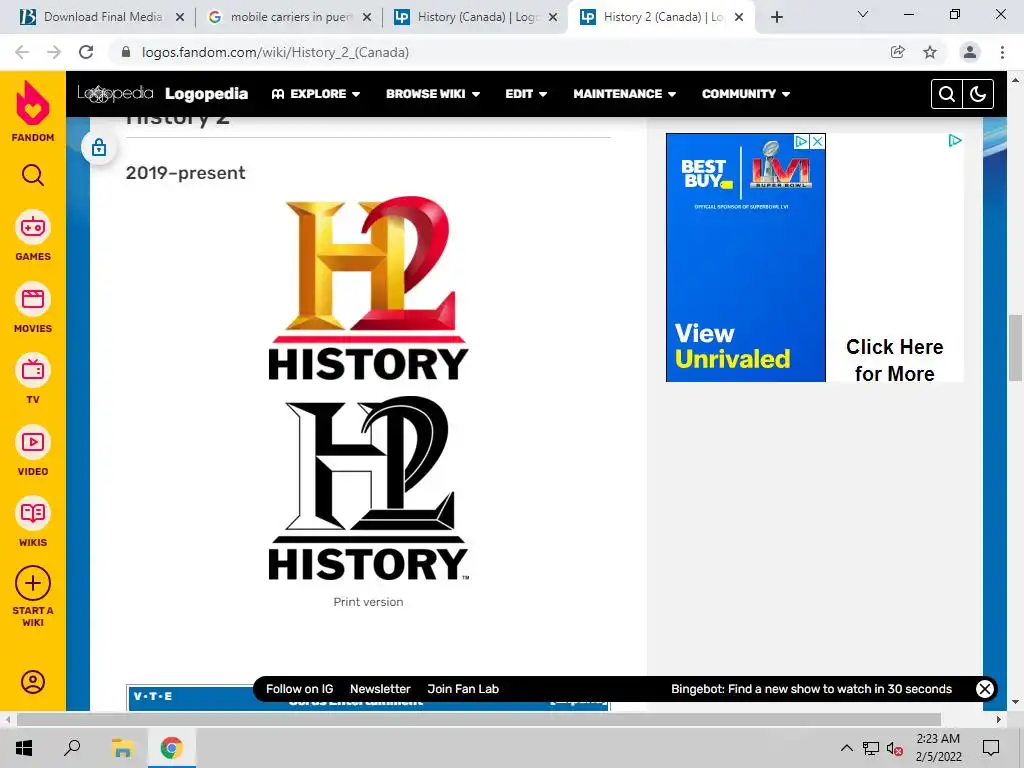Click the muted volume tray icon
Image resolution: width=1024 pixels, height=768 pixels.
pos(894,748)
